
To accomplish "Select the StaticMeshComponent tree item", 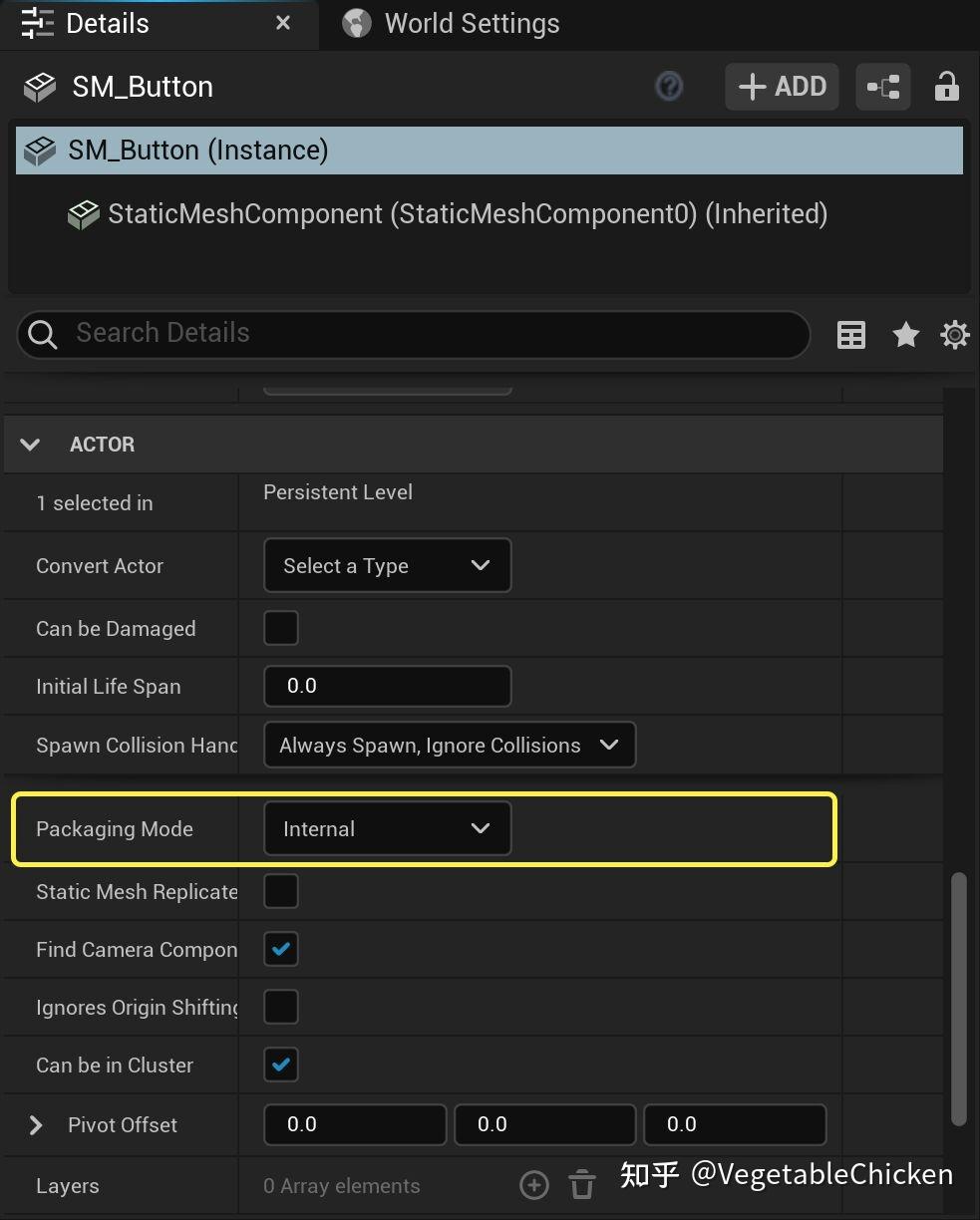I will [467, 214].
